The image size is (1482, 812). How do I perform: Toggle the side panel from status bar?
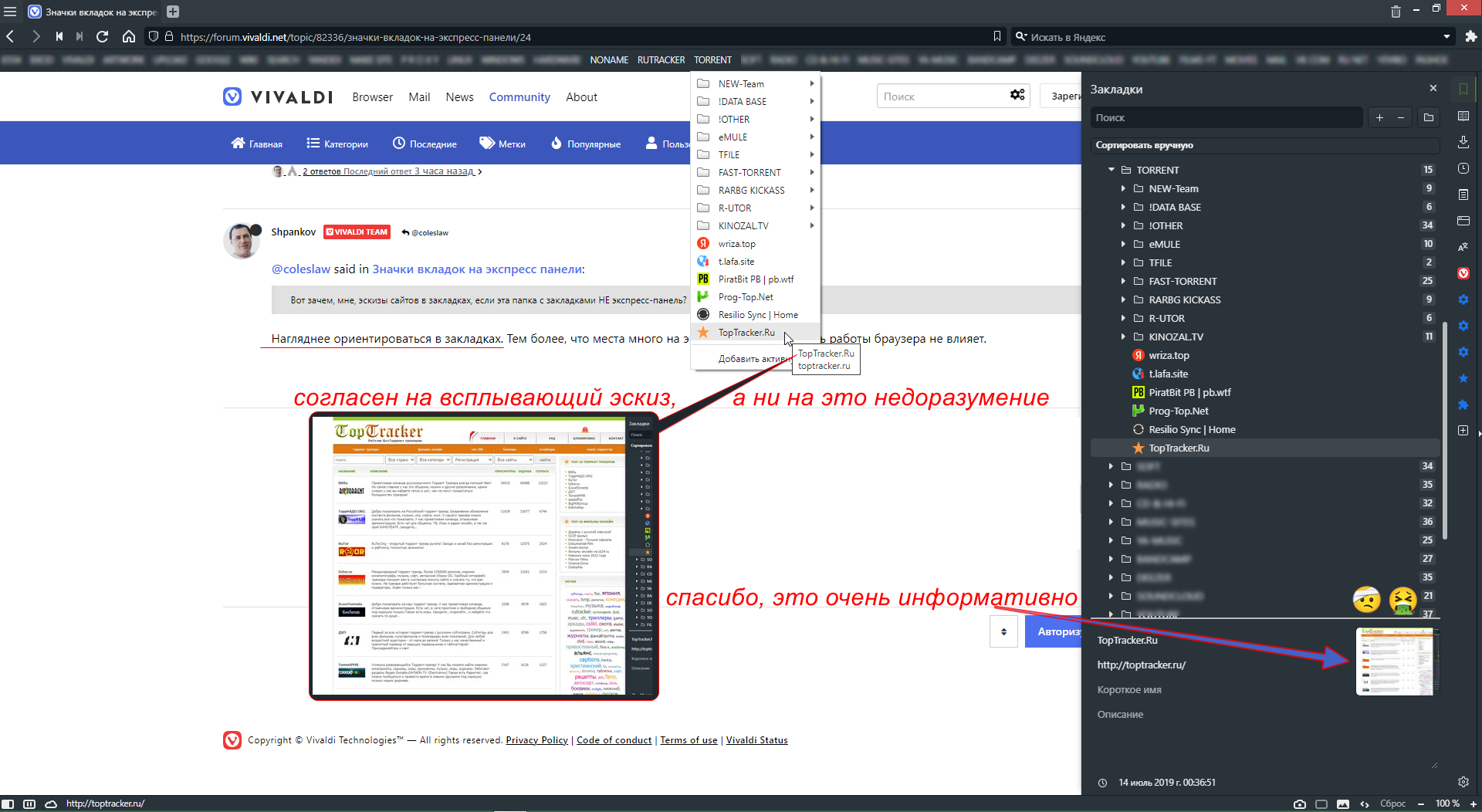click(8, 804)
